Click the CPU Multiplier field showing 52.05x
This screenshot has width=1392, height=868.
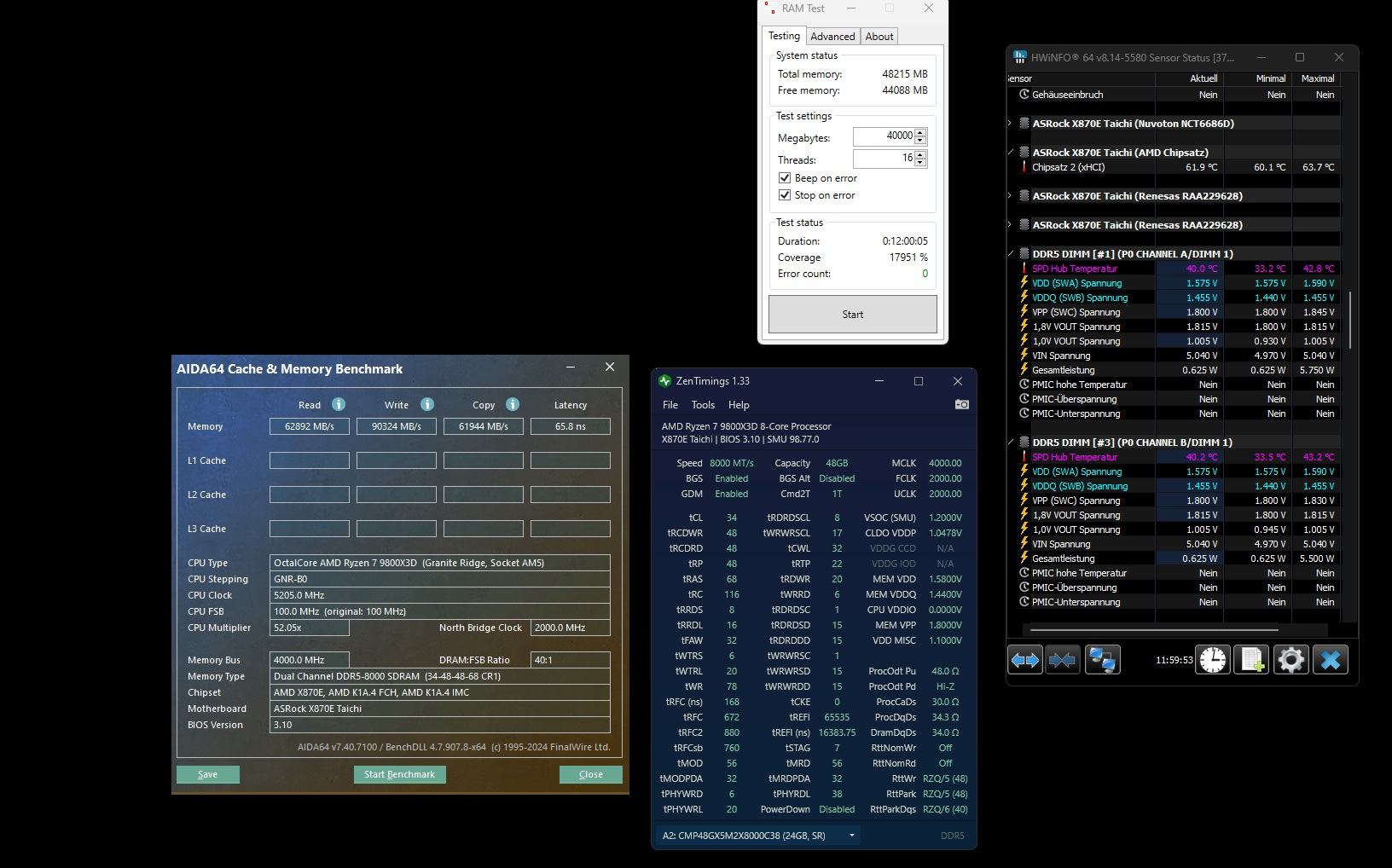coord(310,628)
